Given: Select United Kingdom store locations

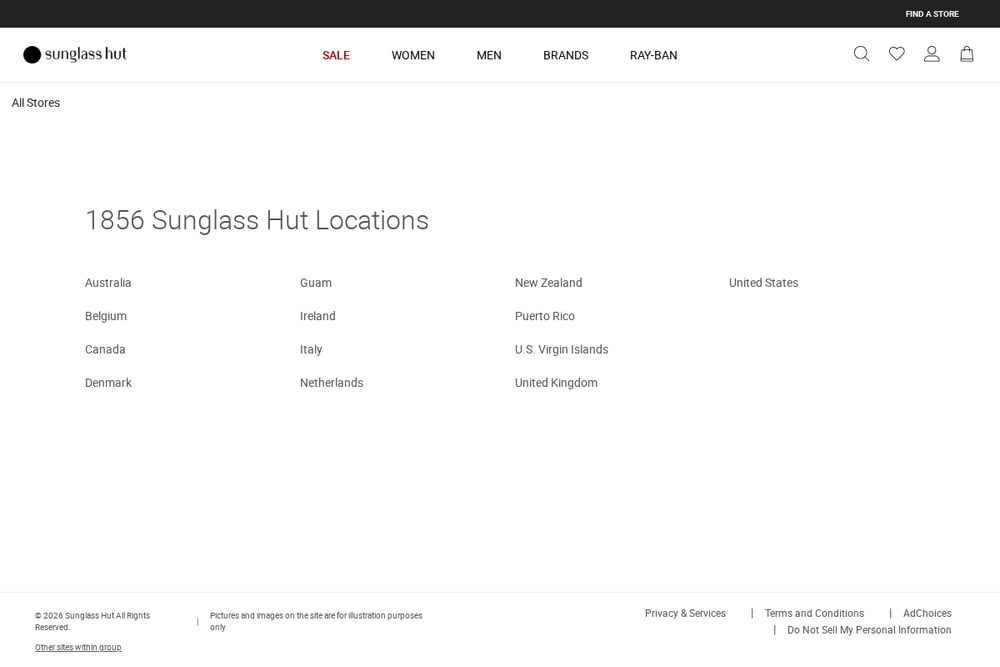Looking at the screenshot, I should (556, 383).
